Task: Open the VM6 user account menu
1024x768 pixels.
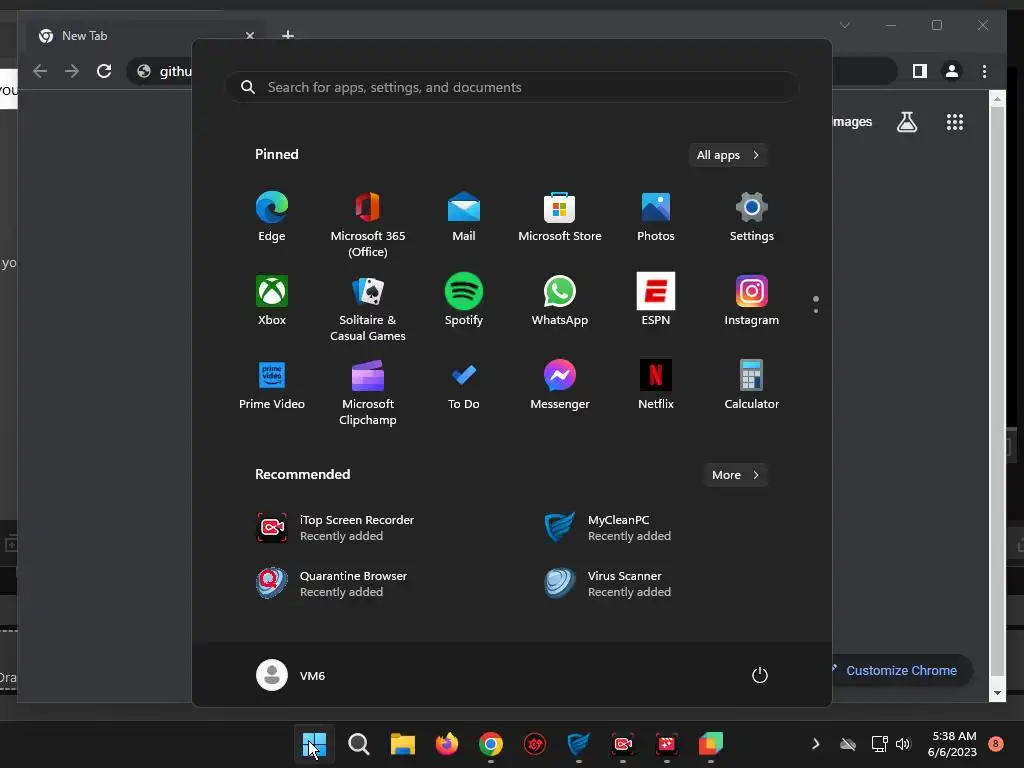Action: (x=291, y=675)
